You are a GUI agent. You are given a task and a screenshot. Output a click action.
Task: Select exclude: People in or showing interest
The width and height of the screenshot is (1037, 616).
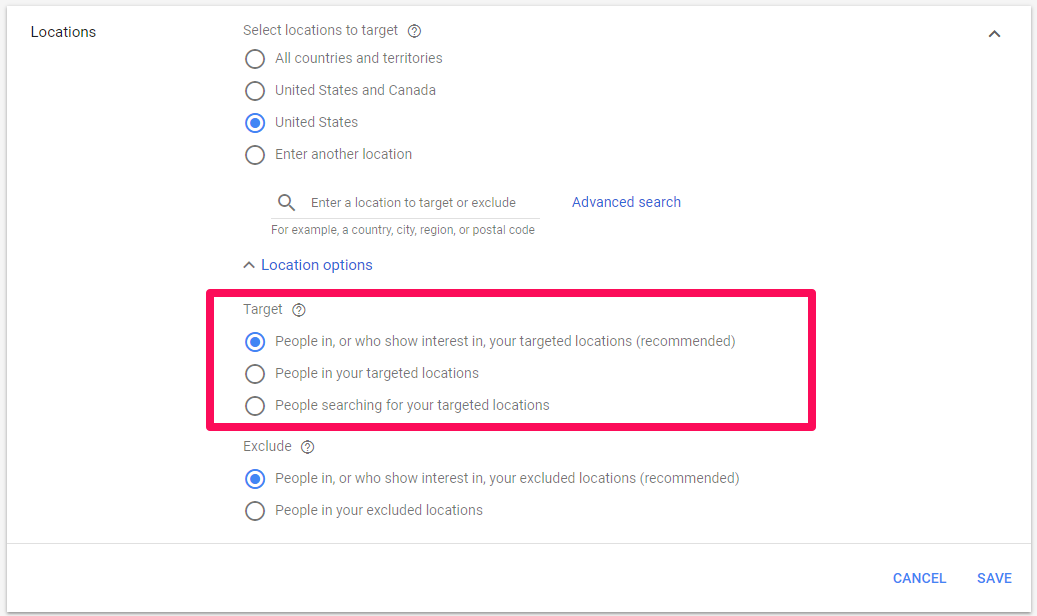pyautogui.click(x=256, y=479)
